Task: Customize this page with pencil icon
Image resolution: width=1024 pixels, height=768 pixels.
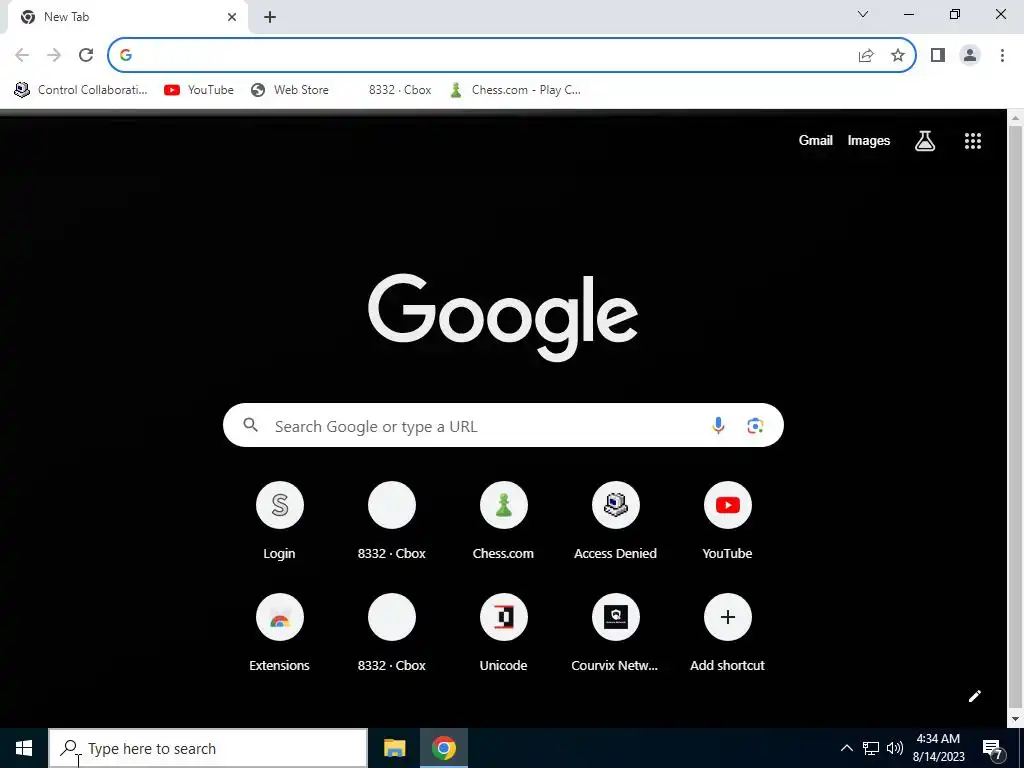Action: coord(974,696)
